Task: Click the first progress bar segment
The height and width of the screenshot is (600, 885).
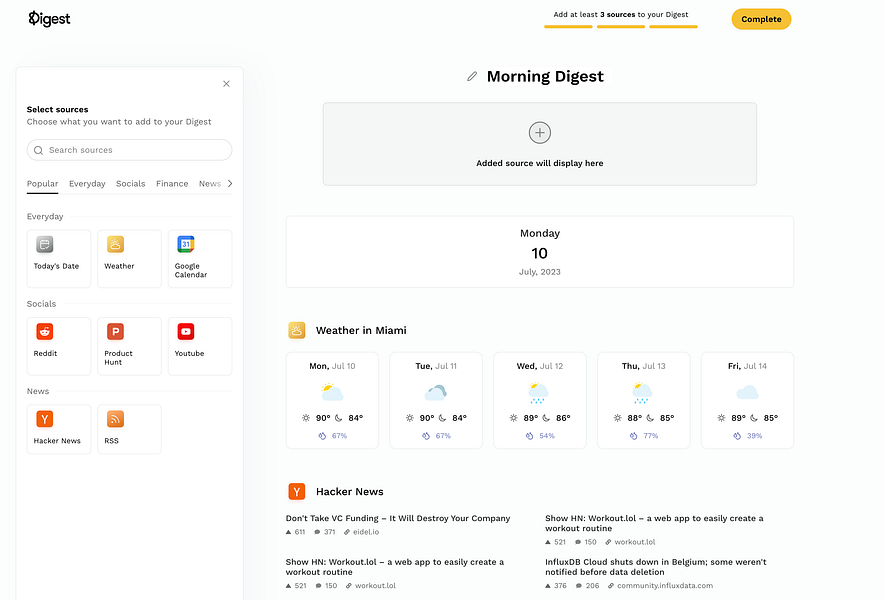Action: [x=568, y=27]
